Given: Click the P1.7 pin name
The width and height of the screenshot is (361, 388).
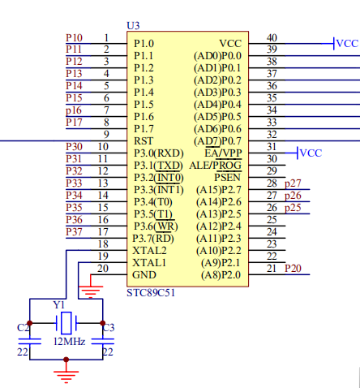Looking at the screenshot, I should pos(144,129).
